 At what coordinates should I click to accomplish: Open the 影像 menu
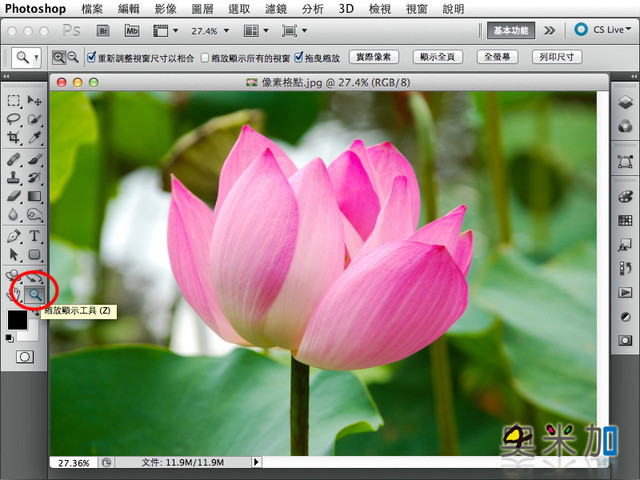point(166,9)
